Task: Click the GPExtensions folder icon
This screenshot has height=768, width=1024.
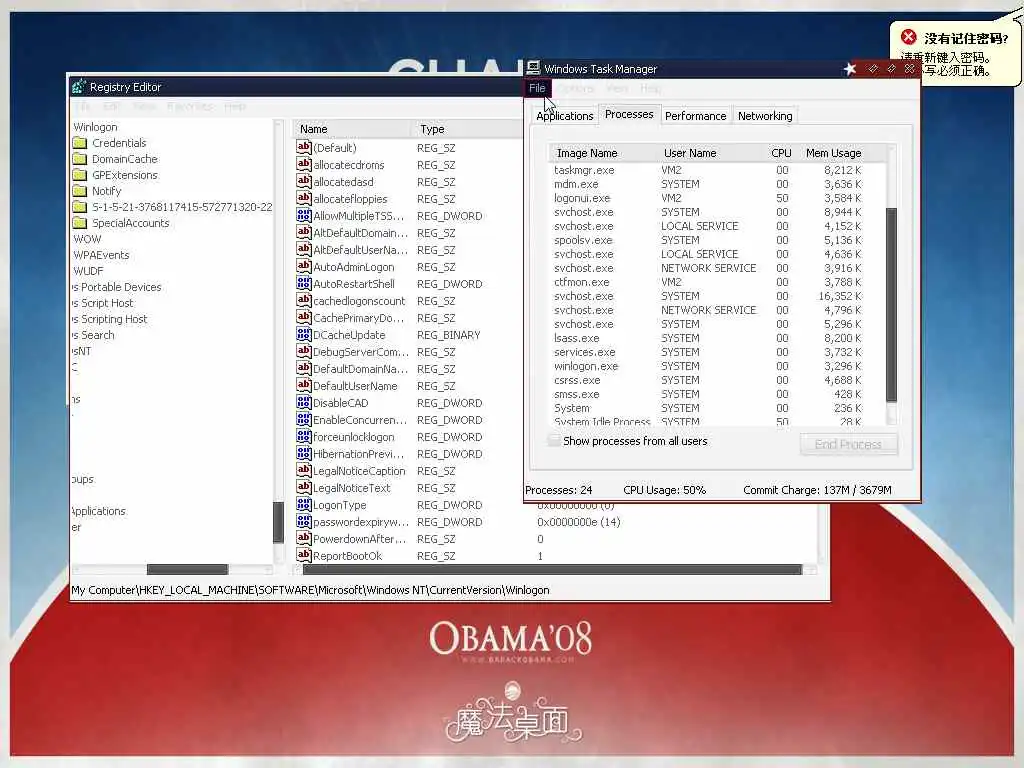Action: pyautogui.click(x=80, y=175)
